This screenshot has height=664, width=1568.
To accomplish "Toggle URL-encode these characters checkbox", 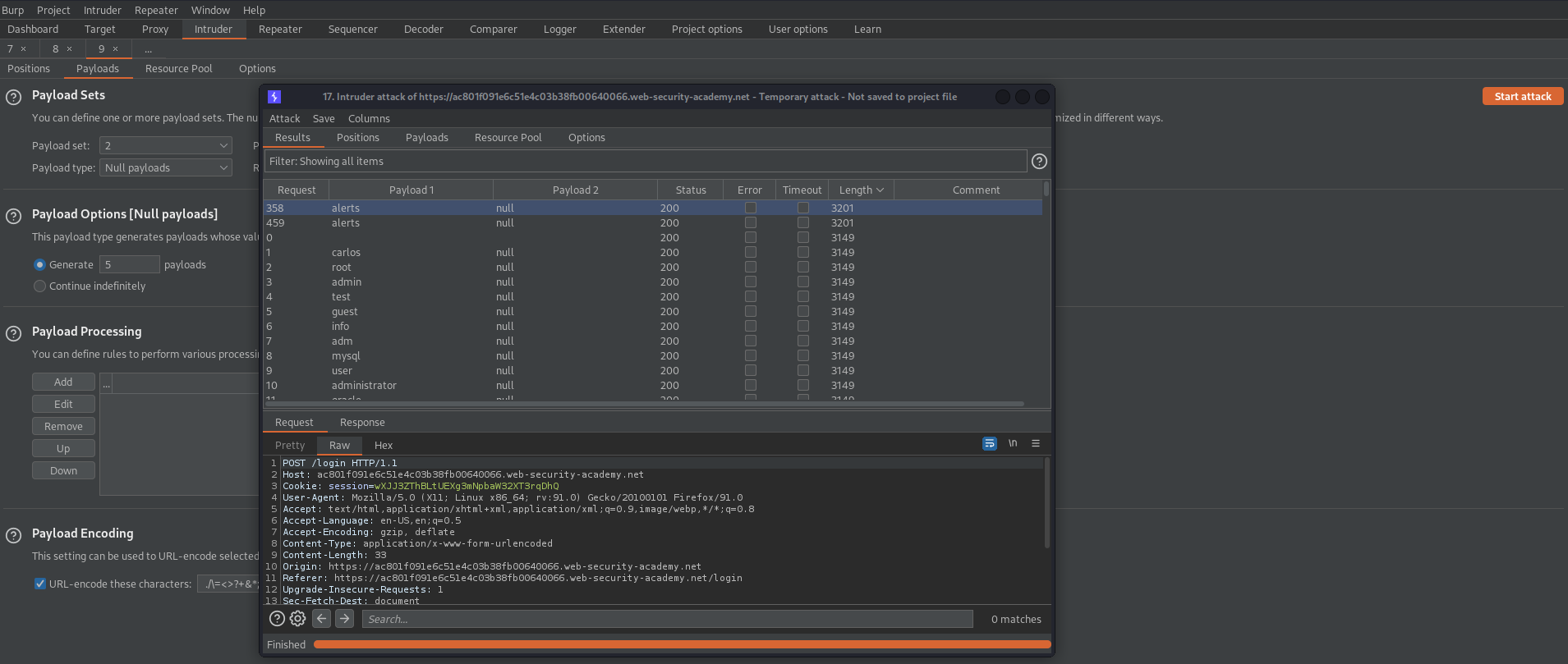I will point(39,584).
